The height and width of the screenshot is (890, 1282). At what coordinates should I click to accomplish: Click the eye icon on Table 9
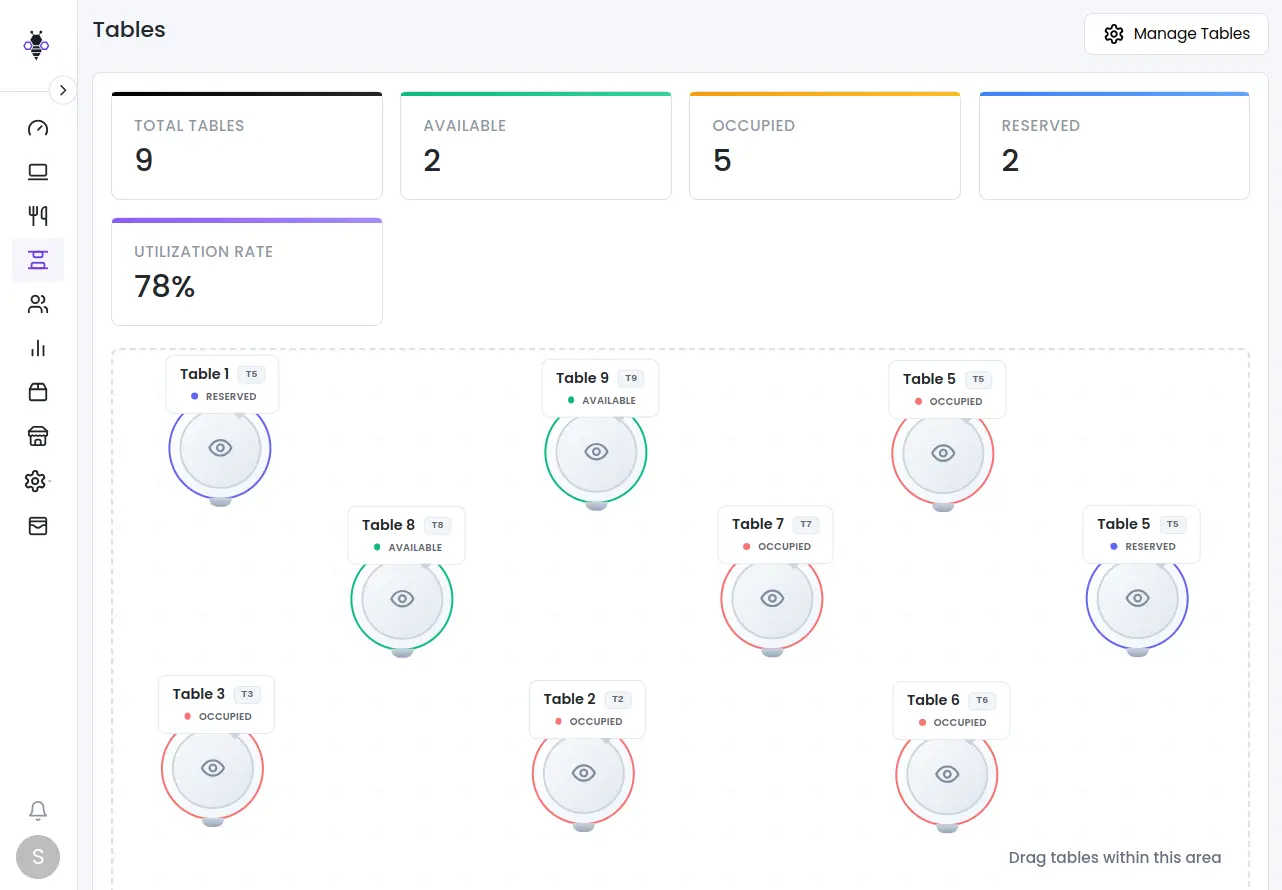click(596, 452)
